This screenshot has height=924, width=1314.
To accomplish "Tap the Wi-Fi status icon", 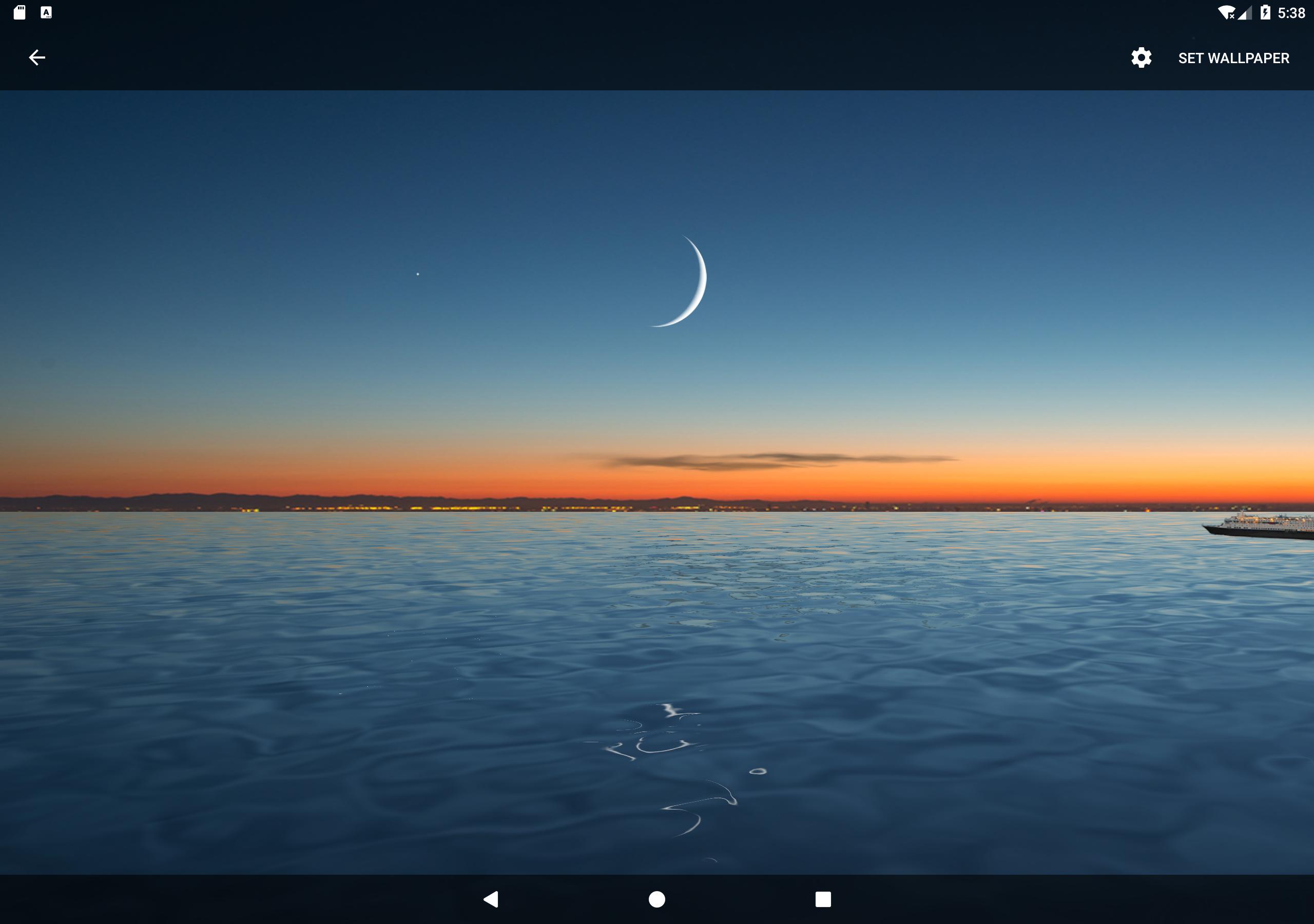I will 1226,13.
